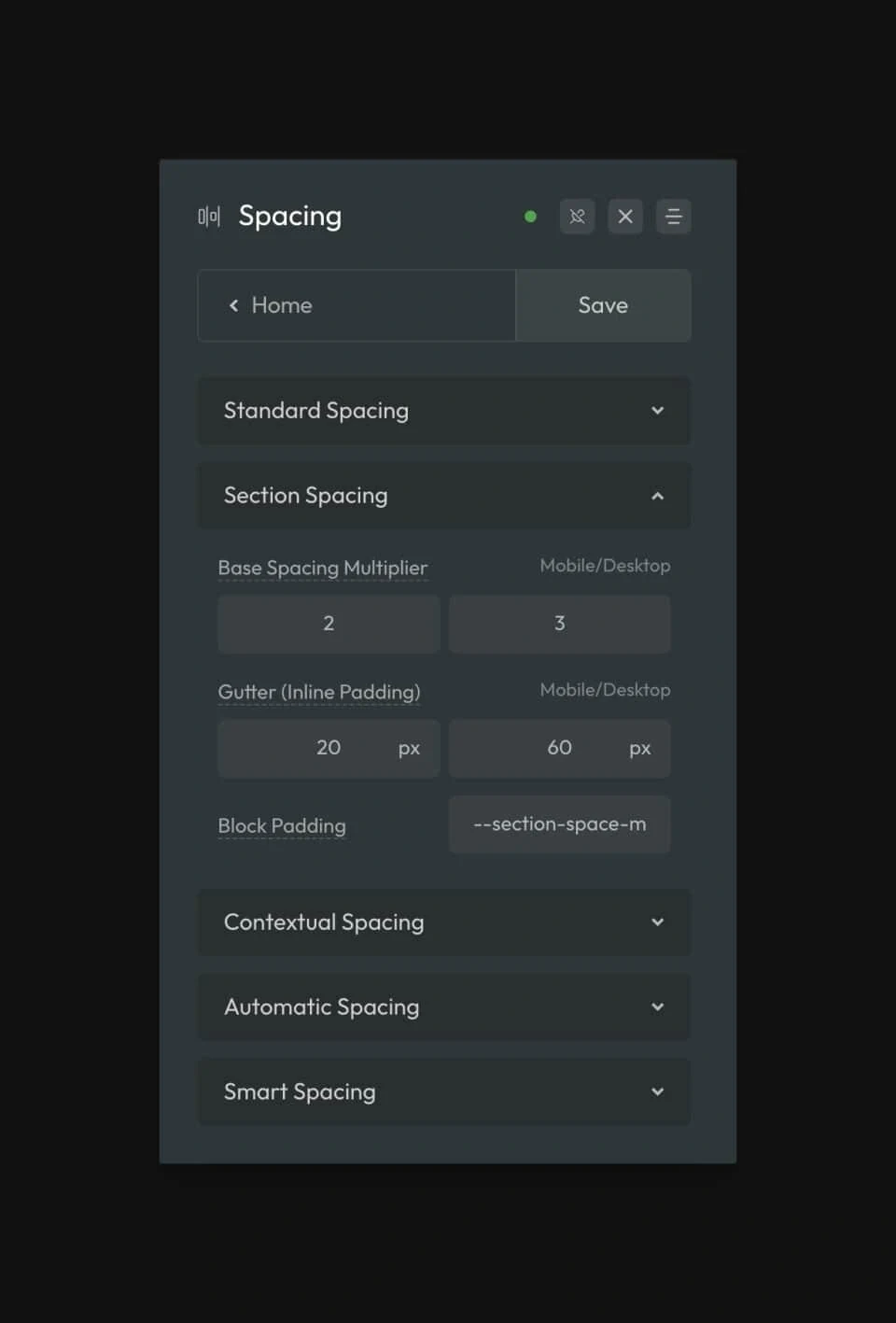Screen dimensions: 896x1323
Task: Expand the Automatic Spacing section
Action: pyautogui.click(x=443, y=1006)
